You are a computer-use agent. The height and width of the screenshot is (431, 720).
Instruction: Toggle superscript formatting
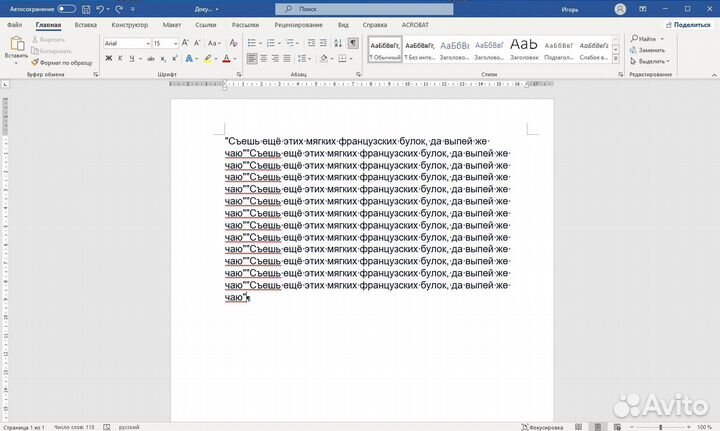pyautogui.click(x=174, y=58)
